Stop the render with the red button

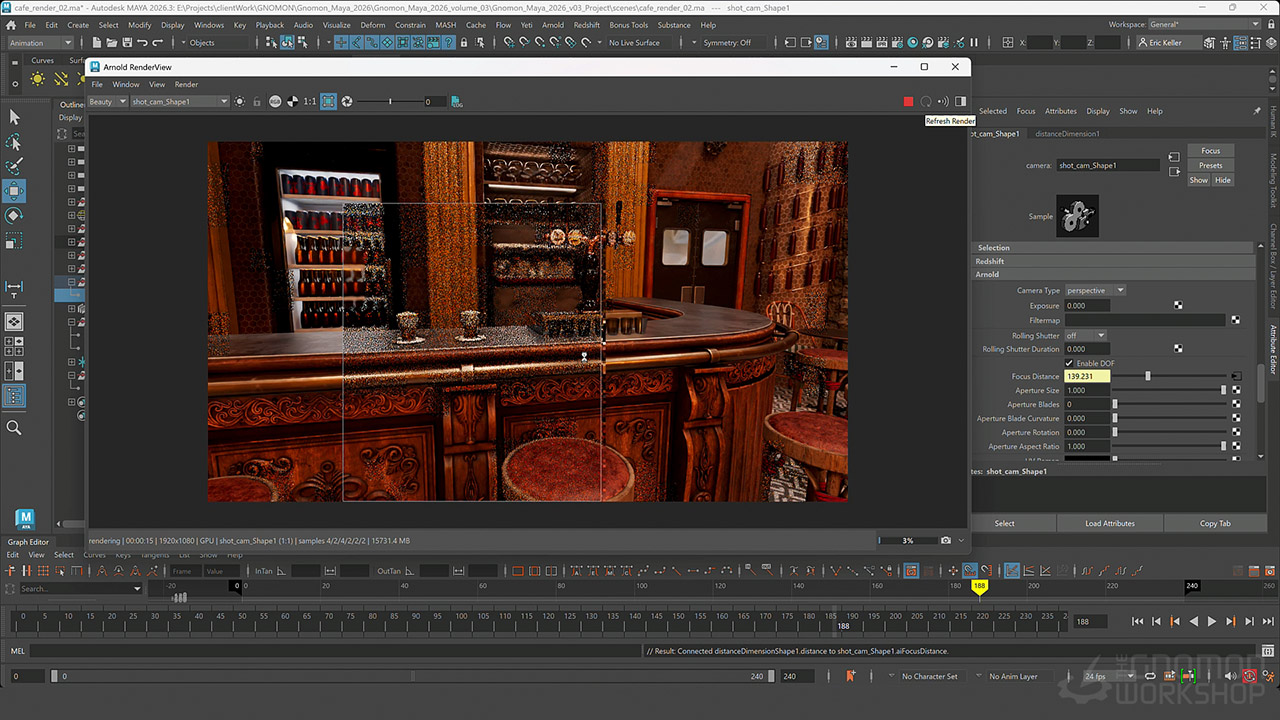908,101
